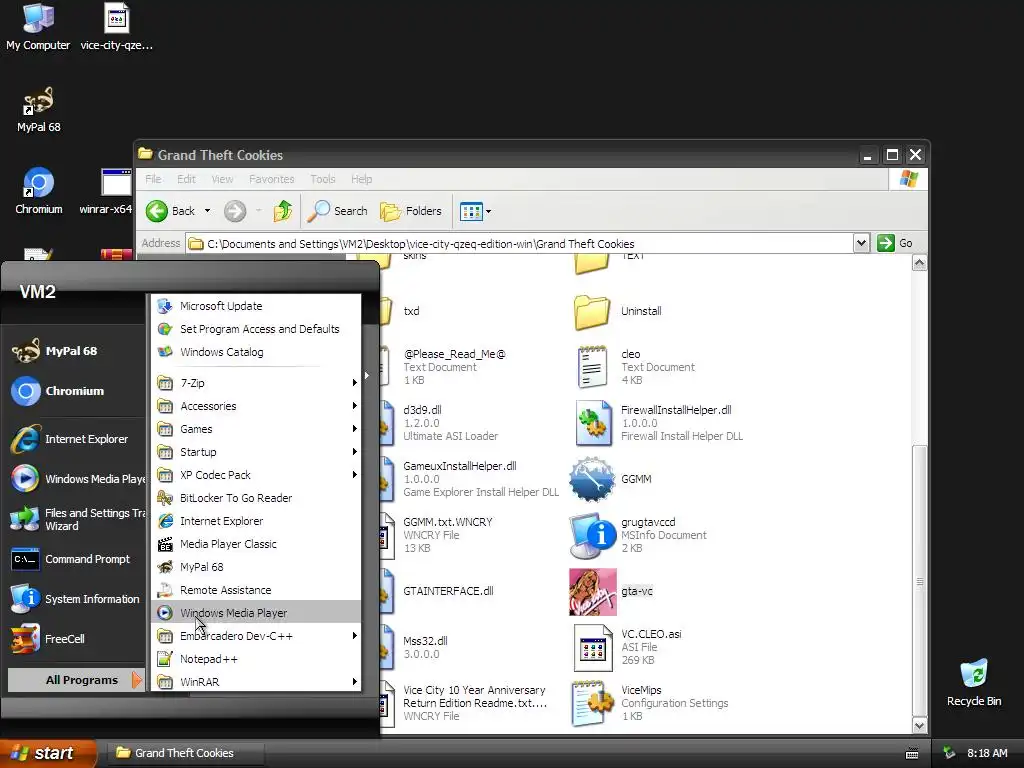The height and width of the screenshot is (768, 1024).
Task: Select the GameuxInstallHelper.dll file name
Action: pyautogui.click(x=460, y=466)
